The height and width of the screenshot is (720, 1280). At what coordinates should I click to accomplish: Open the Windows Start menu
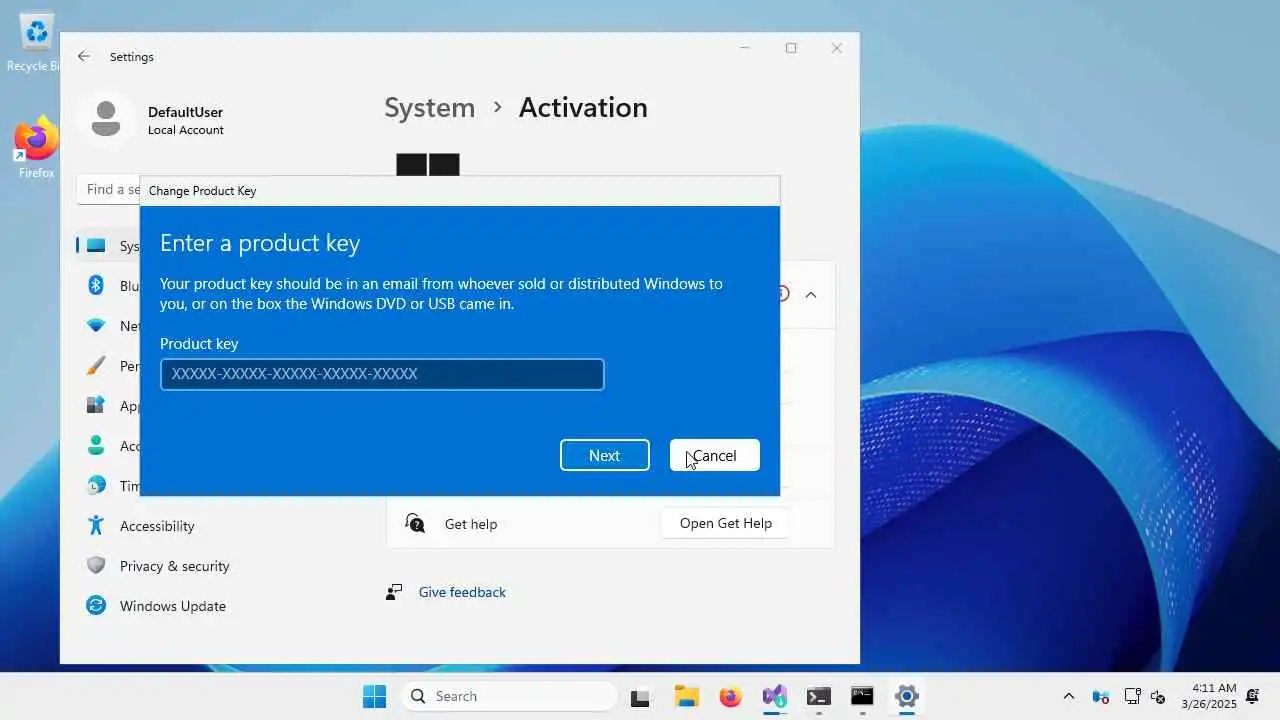[x=375, y=696]
